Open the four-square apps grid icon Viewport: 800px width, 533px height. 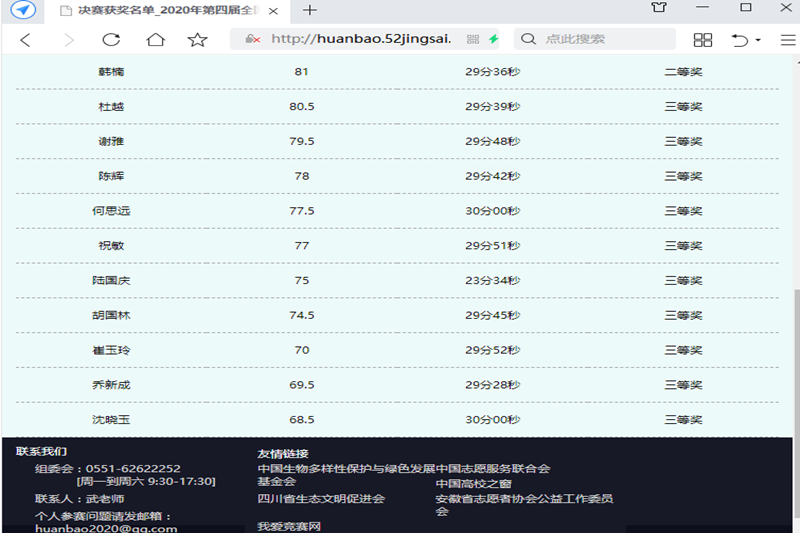coord(703,40)
